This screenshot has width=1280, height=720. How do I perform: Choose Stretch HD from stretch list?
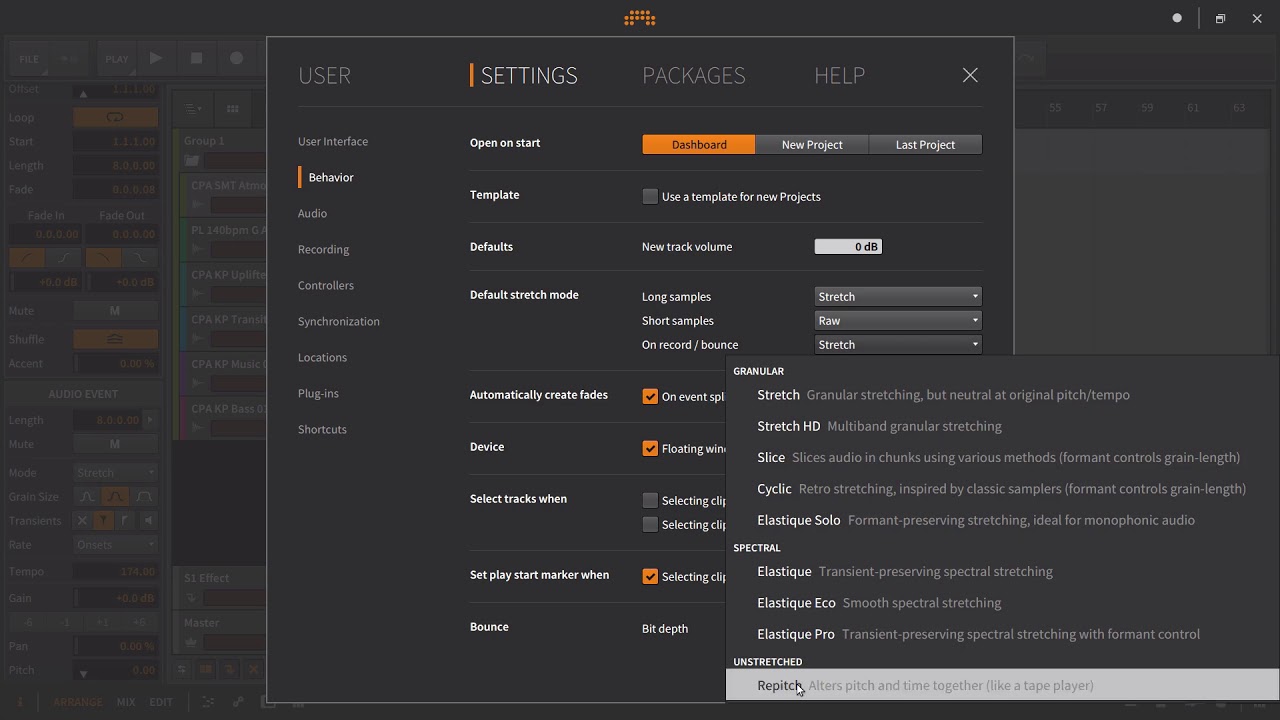1002,426
